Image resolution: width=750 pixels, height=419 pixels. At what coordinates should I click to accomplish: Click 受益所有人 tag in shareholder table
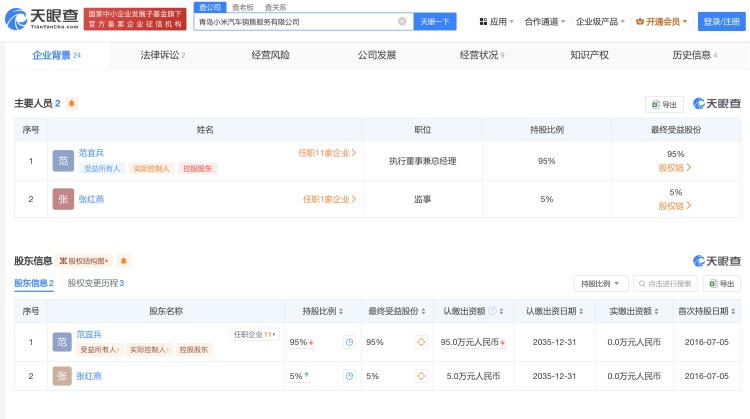(x=100, y=350)
